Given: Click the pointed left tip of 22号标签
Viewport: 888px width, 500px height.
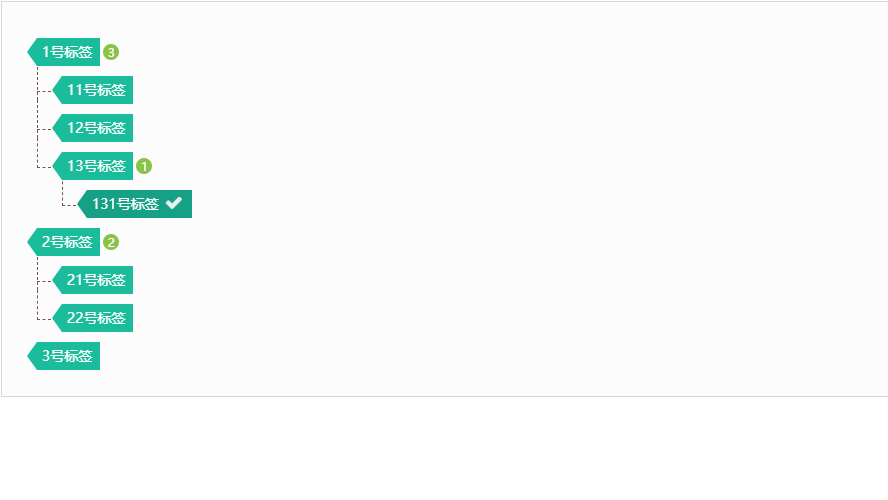Looking at the screenshot, I should (57, 318).
